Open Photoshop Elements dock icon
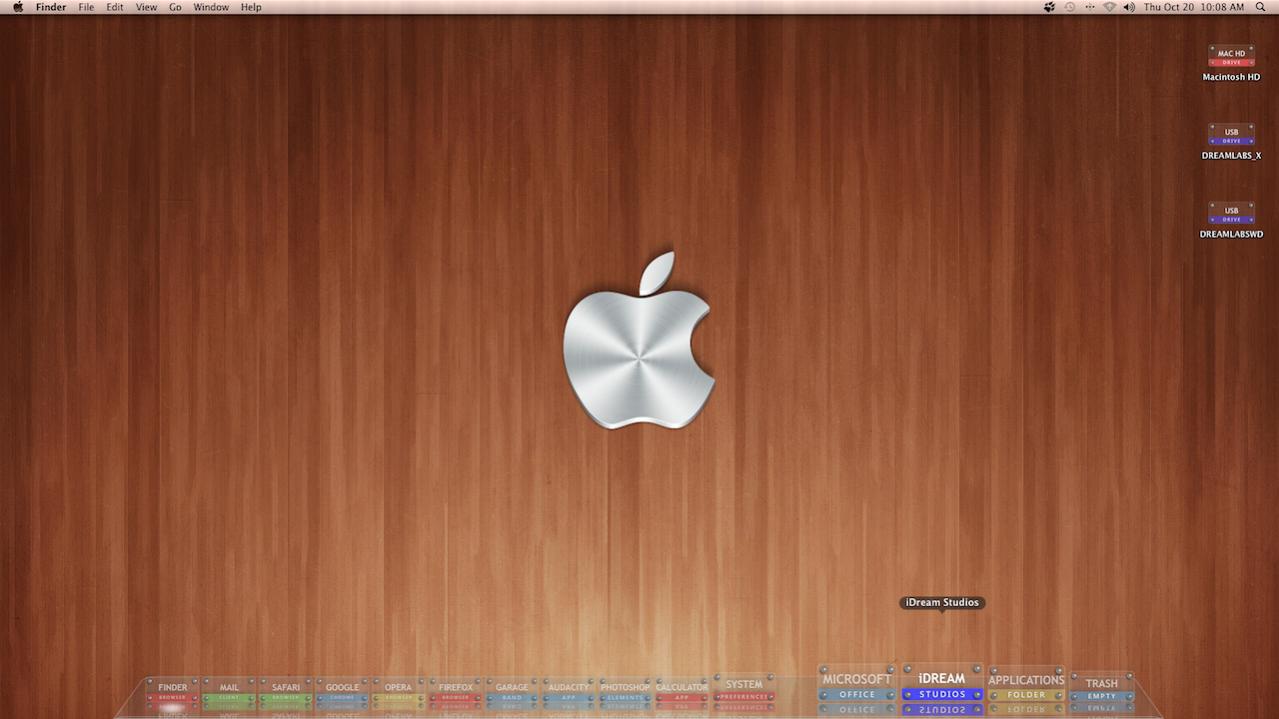Viewport: 1279px width, 719px height. tap(625, 691)
